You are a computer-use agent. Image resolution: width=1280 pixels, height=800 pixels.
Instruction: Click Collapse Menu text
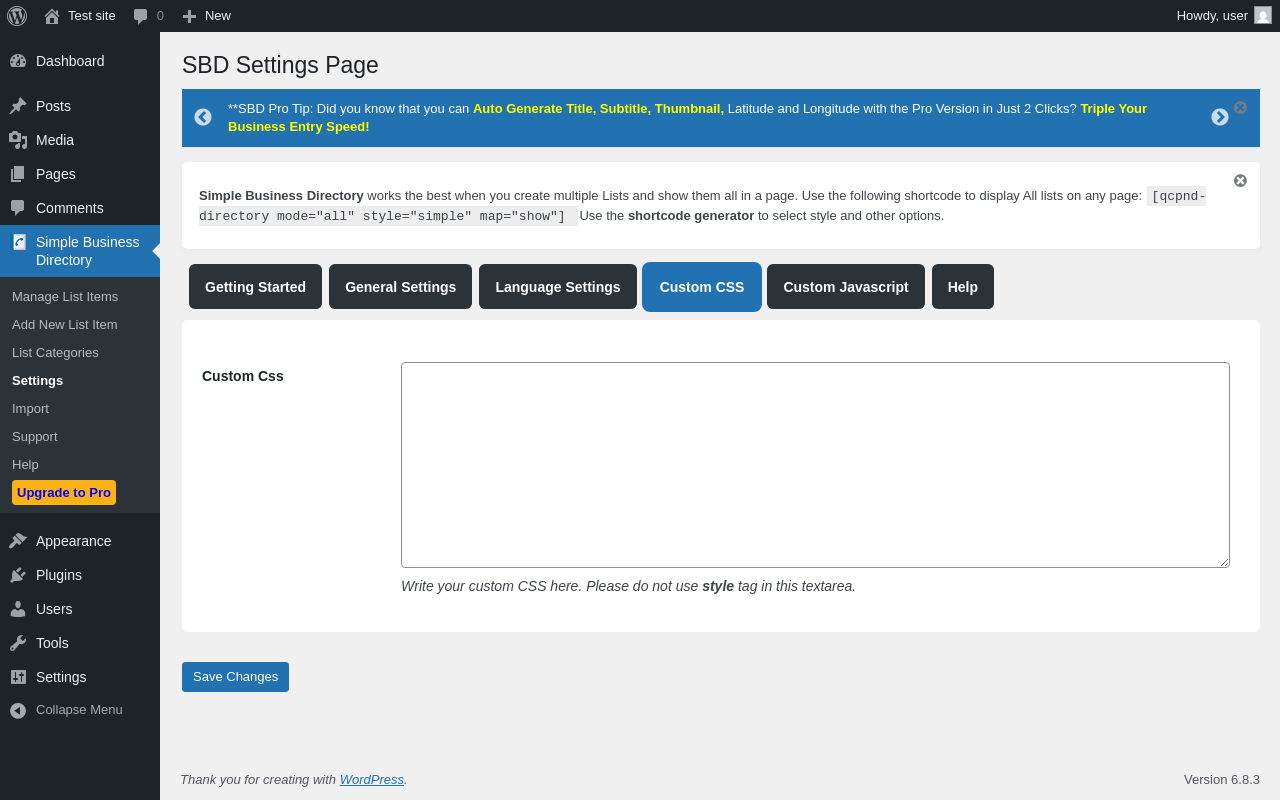(x=79, y=710)
